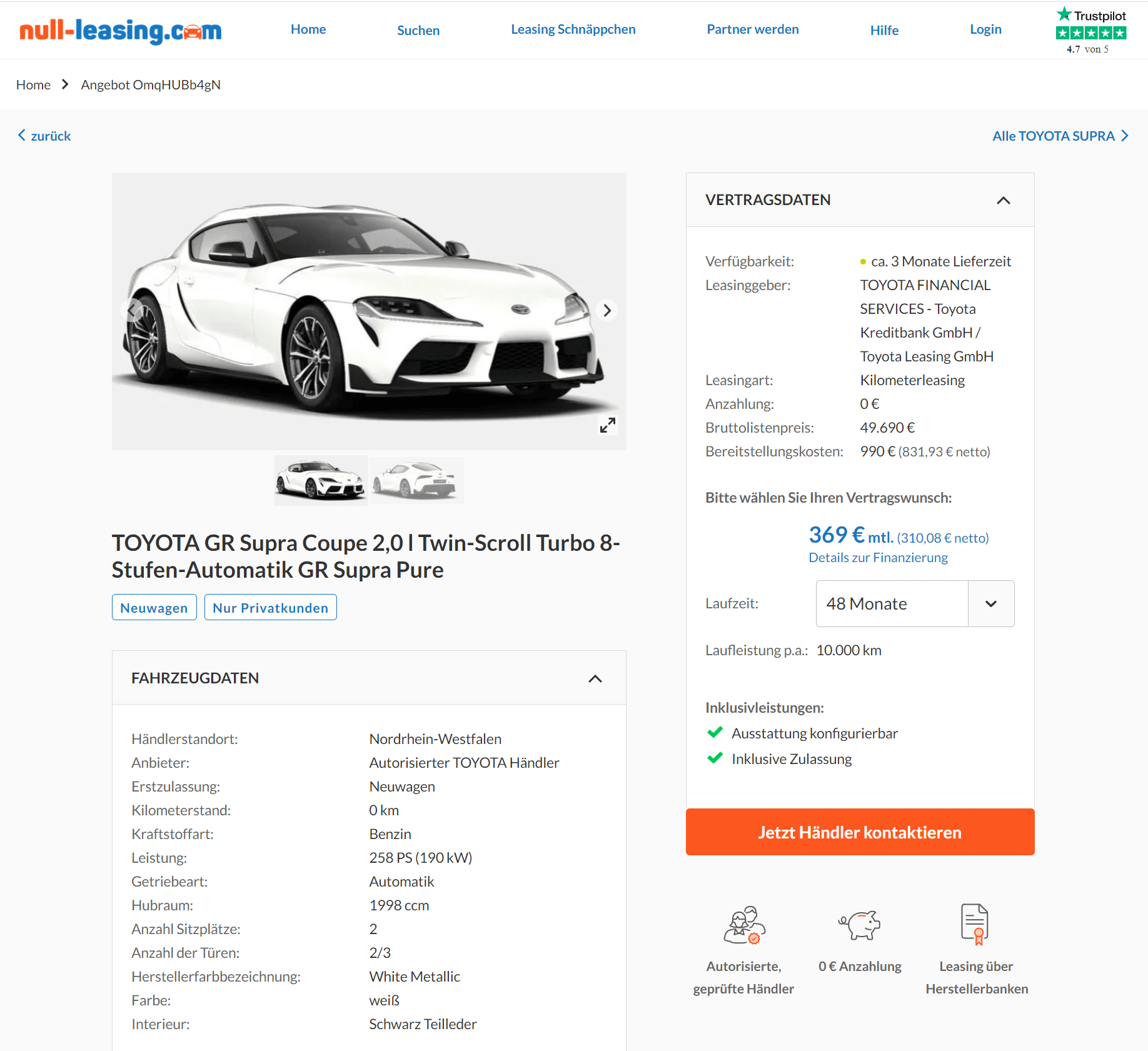
Task: Click the Home breadcrumb link
Action: tap(33, 84)
